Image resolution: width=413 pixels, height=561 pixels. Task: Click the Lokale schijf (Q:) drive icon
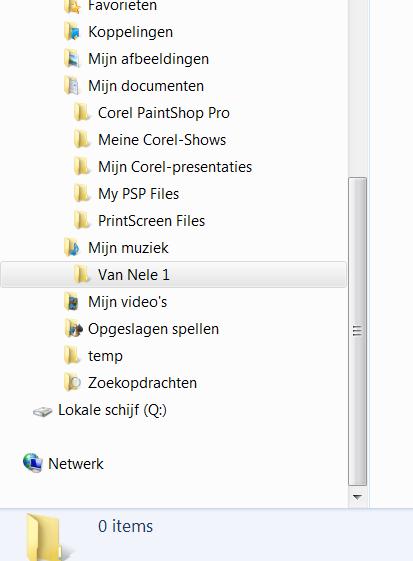[43, 411]
